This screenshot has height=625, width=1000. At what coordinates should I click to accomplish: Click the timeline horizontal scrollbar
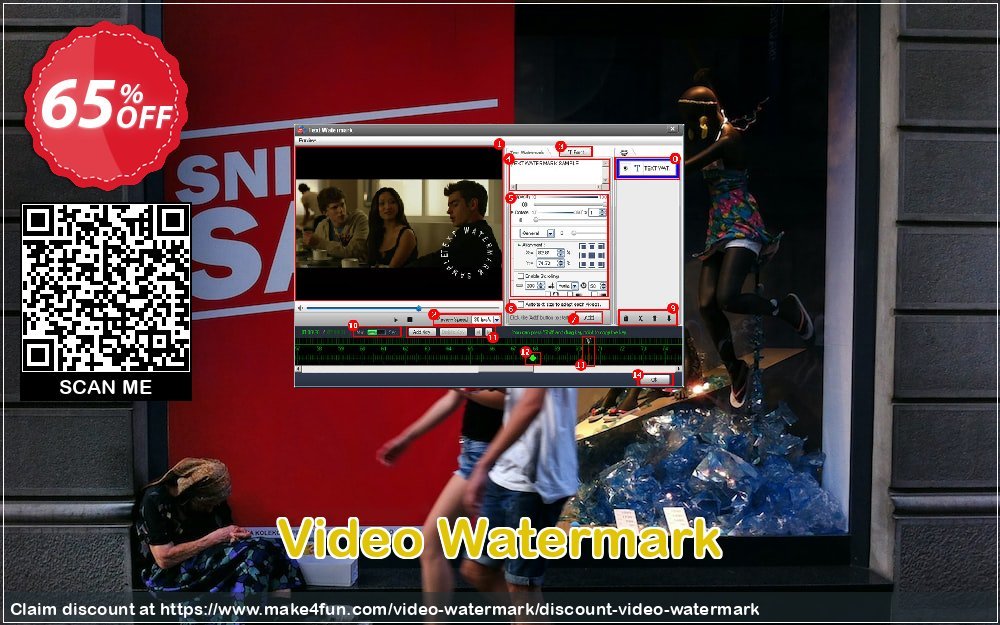489,369
